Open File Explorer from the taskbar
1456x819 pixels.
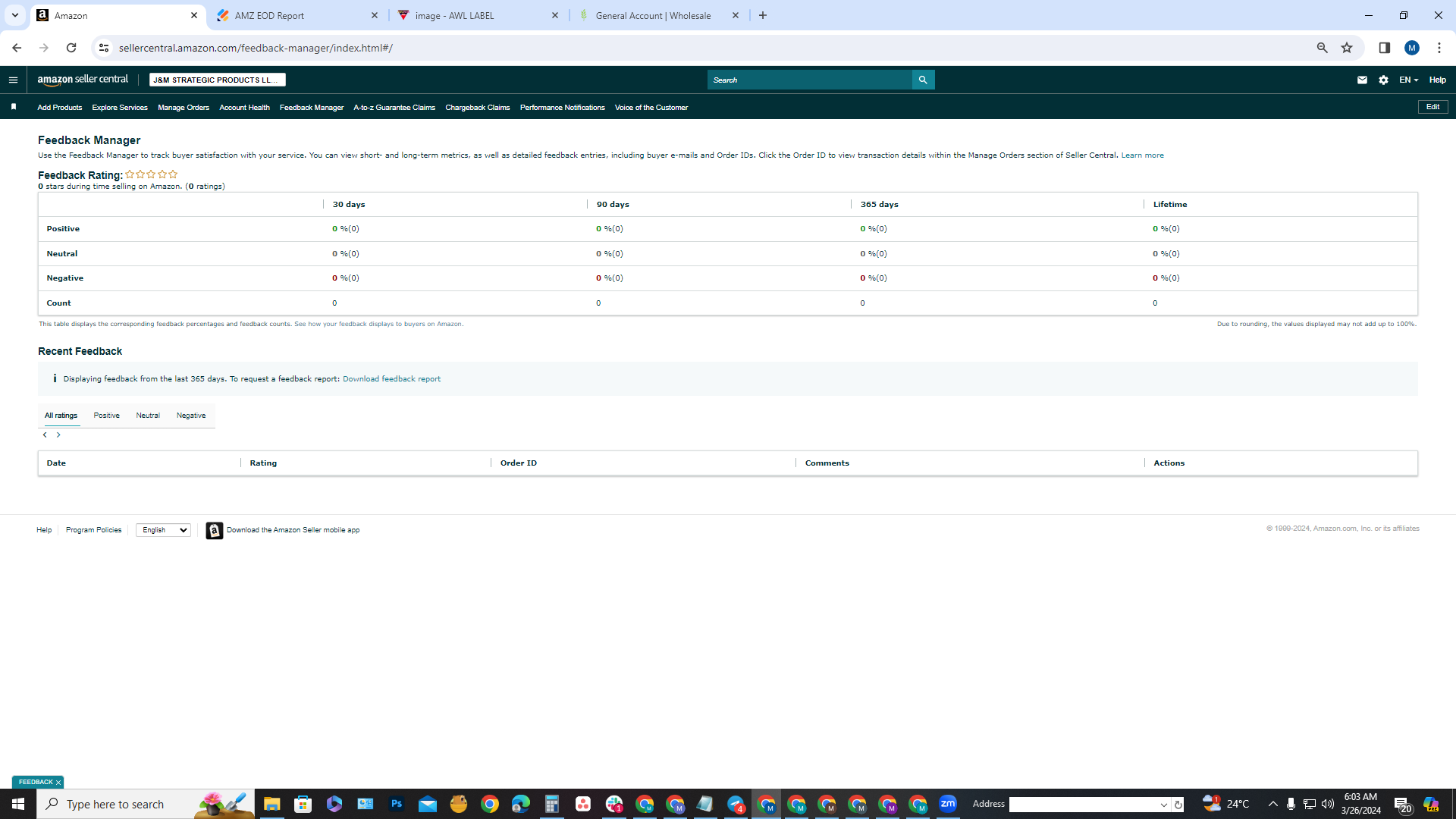click(x=271, y=804)
